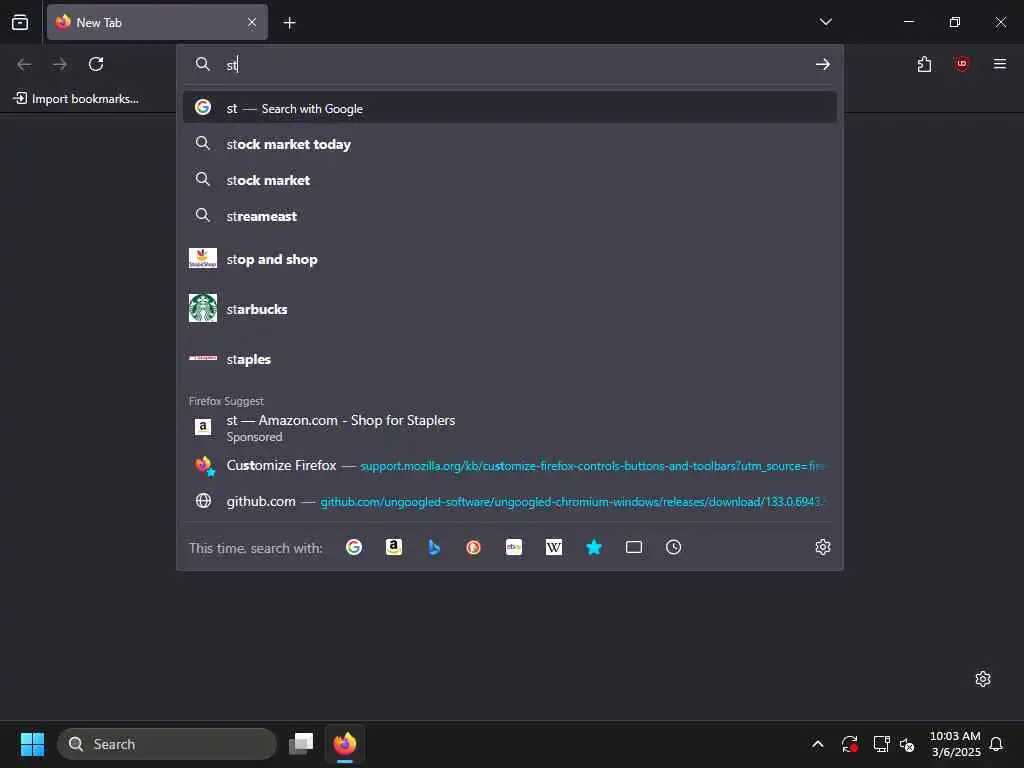1024x768 pixels.
Task: Open github.com ungoogled-chromium history link
Action: [509, 502]
